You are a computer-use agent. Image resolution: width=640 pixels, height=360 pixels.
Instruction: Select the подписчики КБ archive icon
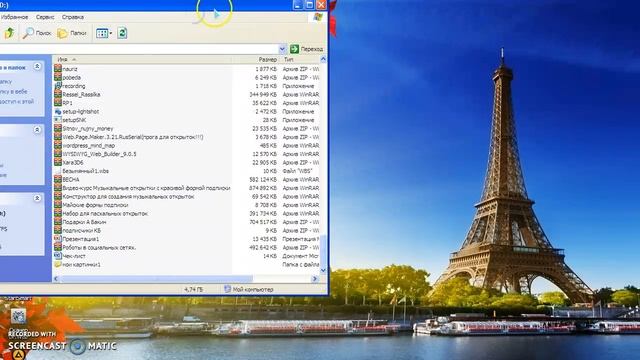58,231
